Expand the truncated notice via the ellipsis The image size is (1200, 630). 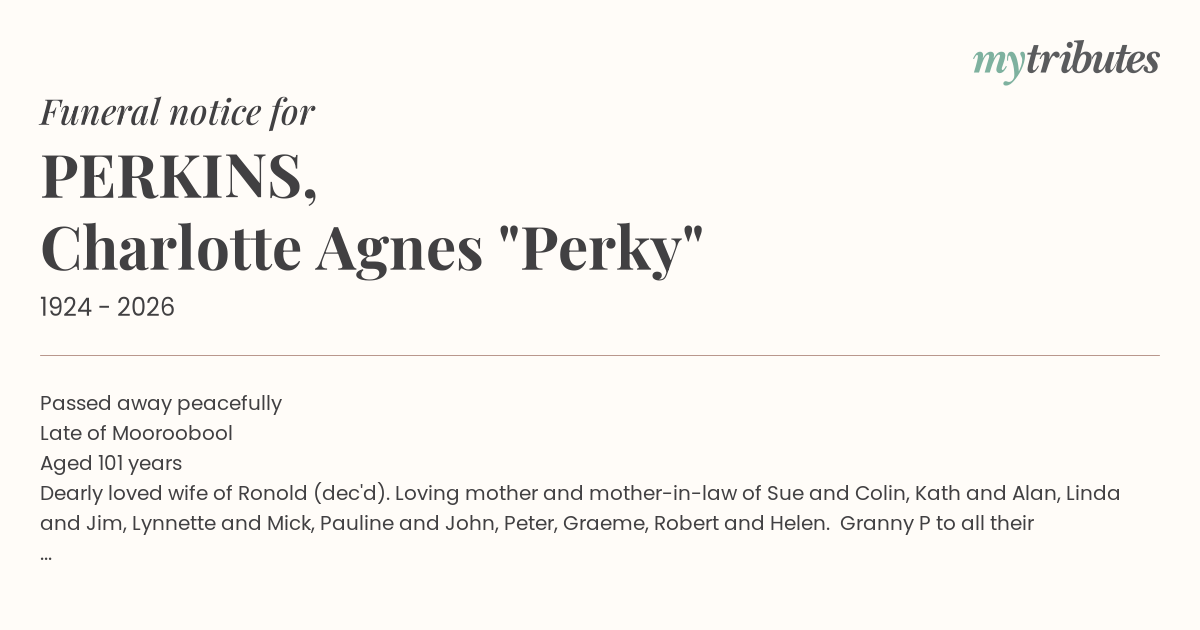tap(46, 555)
